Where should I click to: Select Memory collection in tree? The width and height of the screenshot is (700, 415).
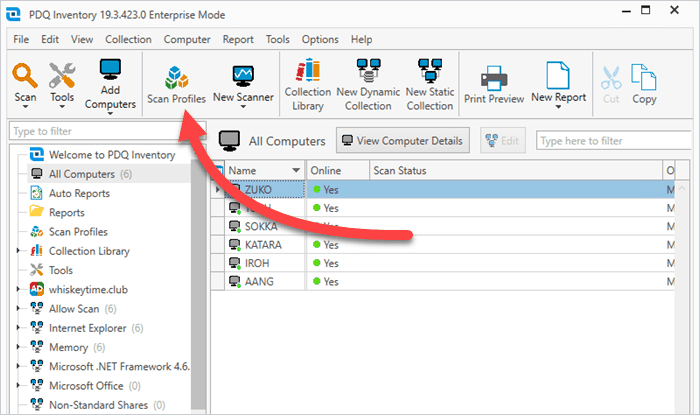coord(67,347)
